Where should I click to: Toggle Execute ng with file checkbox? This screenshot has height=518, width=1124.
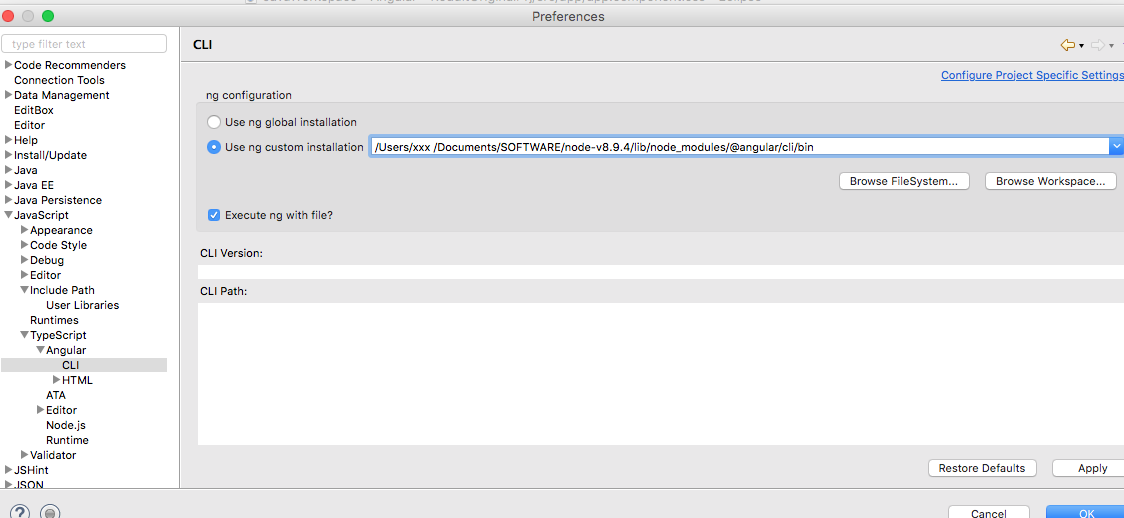[x=214, y=215]
